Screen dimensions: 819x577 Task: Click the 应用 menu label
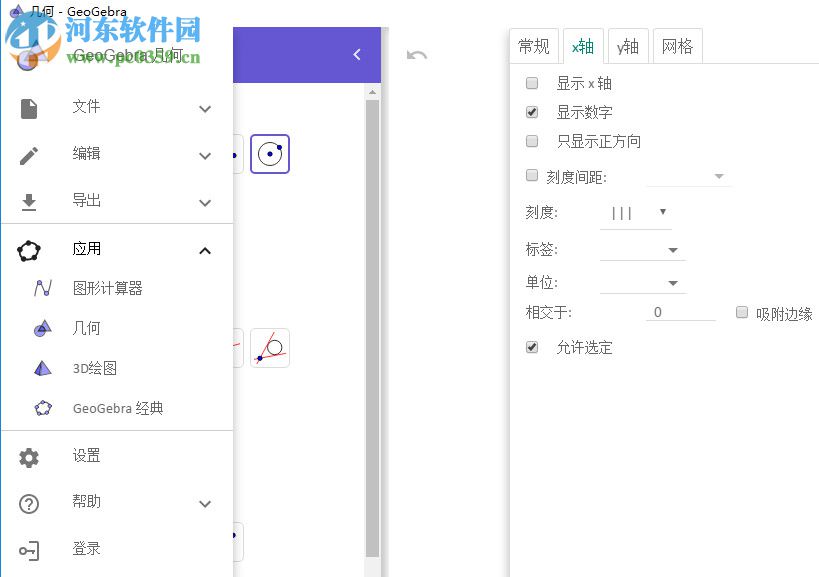point(87,249)
